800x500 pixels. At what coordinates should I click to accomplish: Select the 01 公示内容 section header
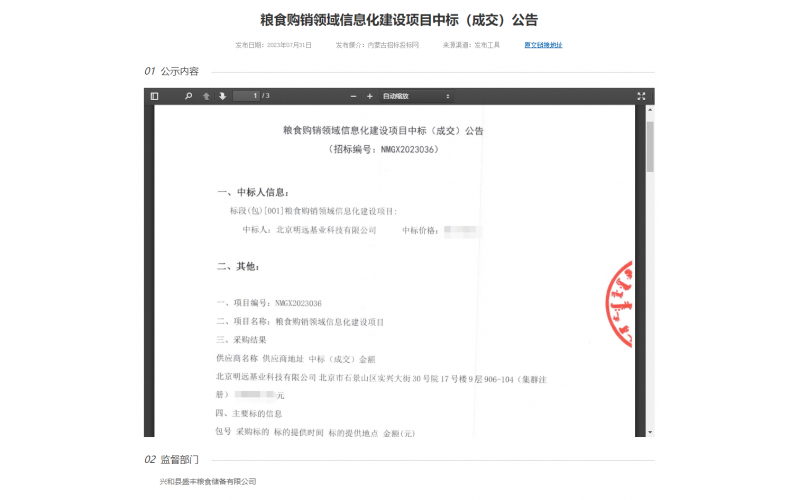[172, 72]
